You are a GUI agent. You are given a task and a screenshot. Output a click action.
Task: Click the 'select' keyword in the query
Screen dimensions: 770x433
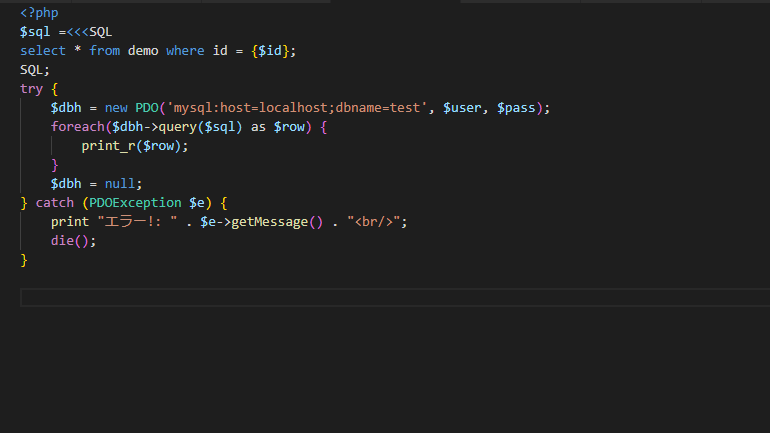tap(43, 51)
